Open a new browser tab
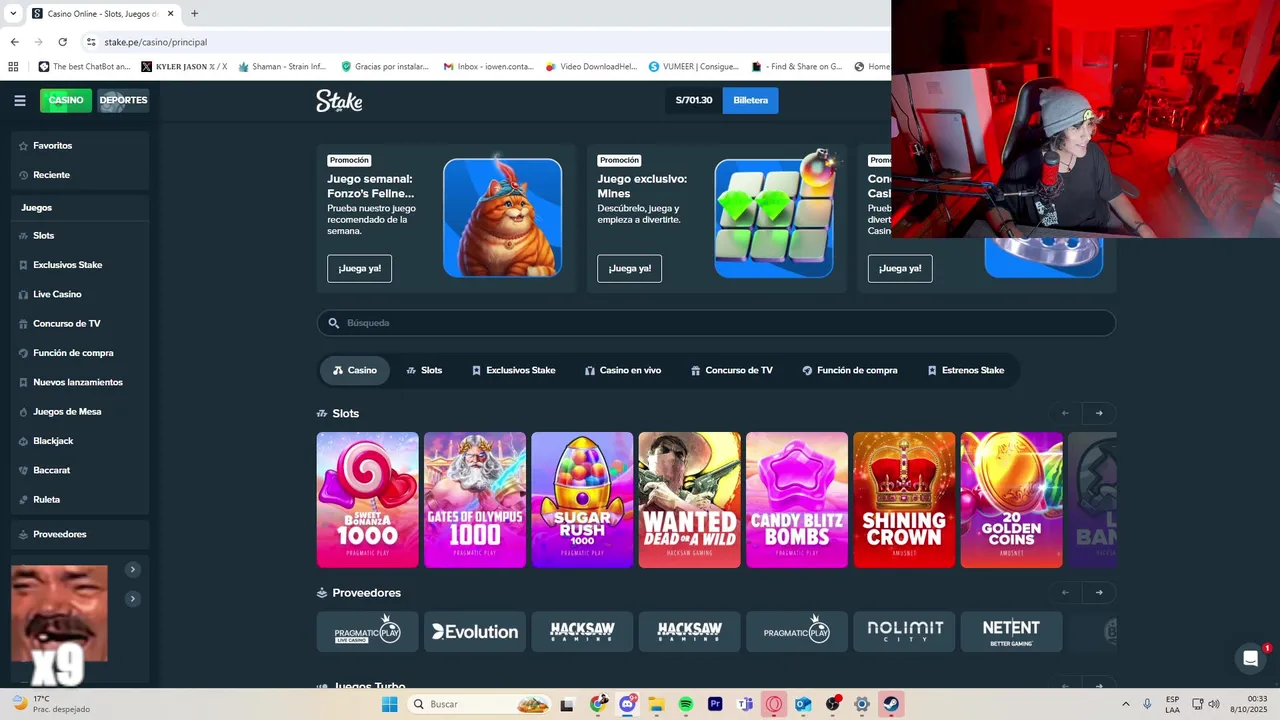Image resolution: width=1280 pixels, height=720 pixels. point(194,14)
